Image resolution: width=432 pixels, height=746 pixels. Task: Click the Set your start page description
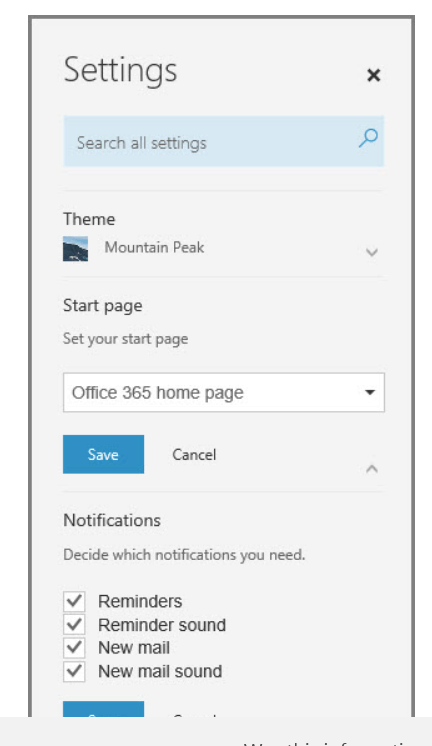click(x=126, y=339)
